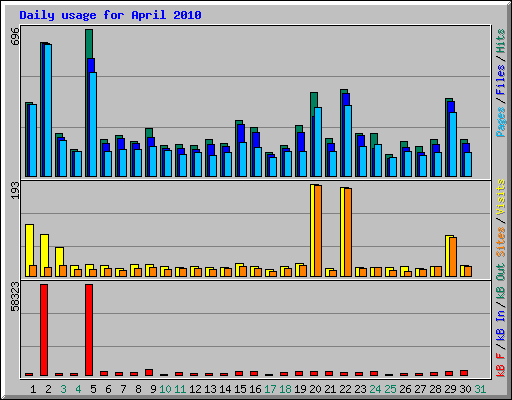The height and width of the screenshot is (400, 512).
Task: Click the 193 visits axis label
Action: [15, 191]
